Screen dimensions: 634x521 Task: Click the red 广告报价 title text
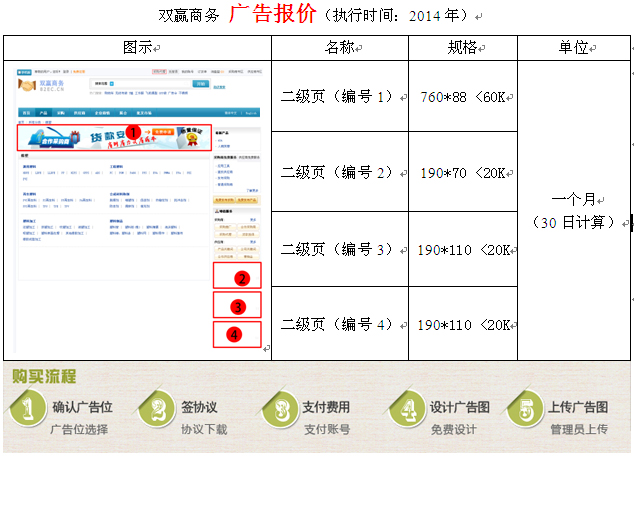[272, 14]
